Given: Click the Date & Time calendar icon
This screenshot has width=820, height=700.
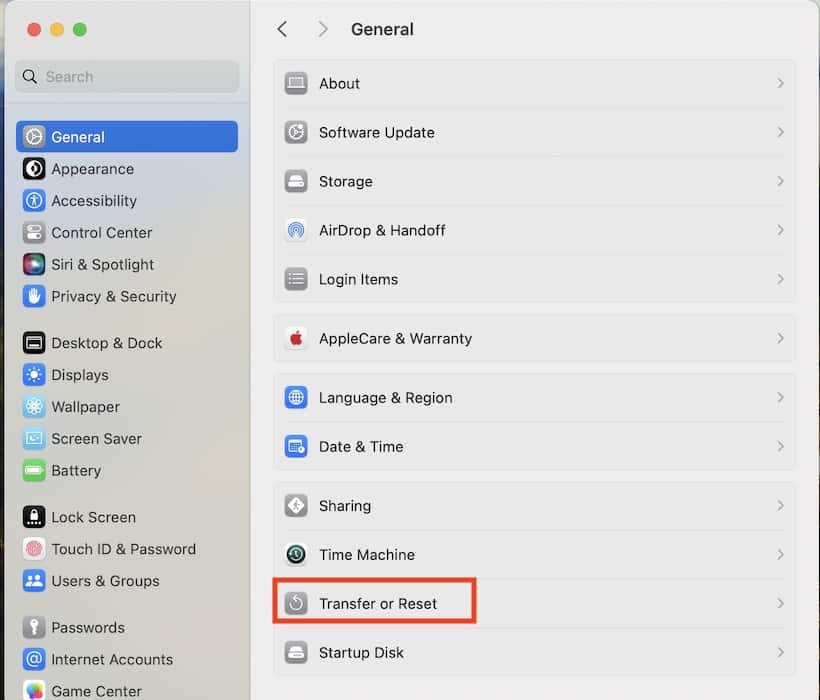Looking at the screenshot, I should (x=296, y=447).
